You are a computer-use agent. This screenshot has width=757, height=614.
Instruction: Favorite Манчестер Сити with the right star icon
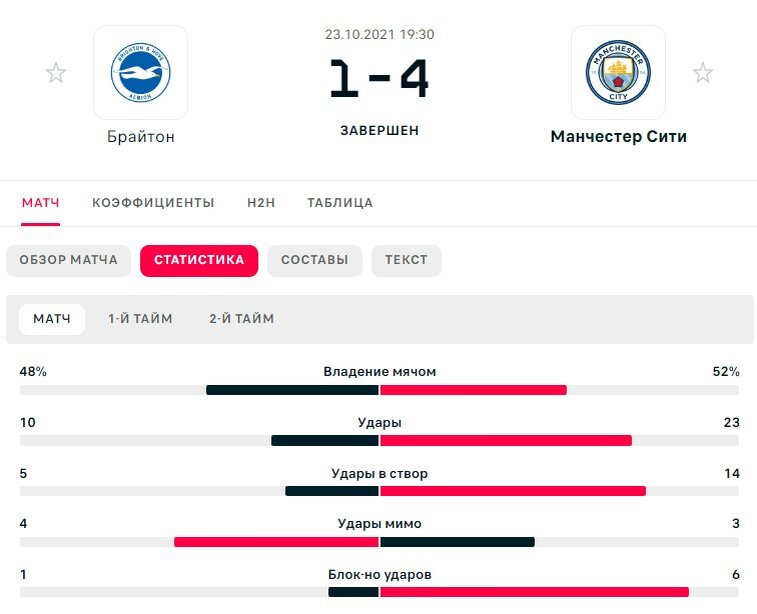(702, 73)
